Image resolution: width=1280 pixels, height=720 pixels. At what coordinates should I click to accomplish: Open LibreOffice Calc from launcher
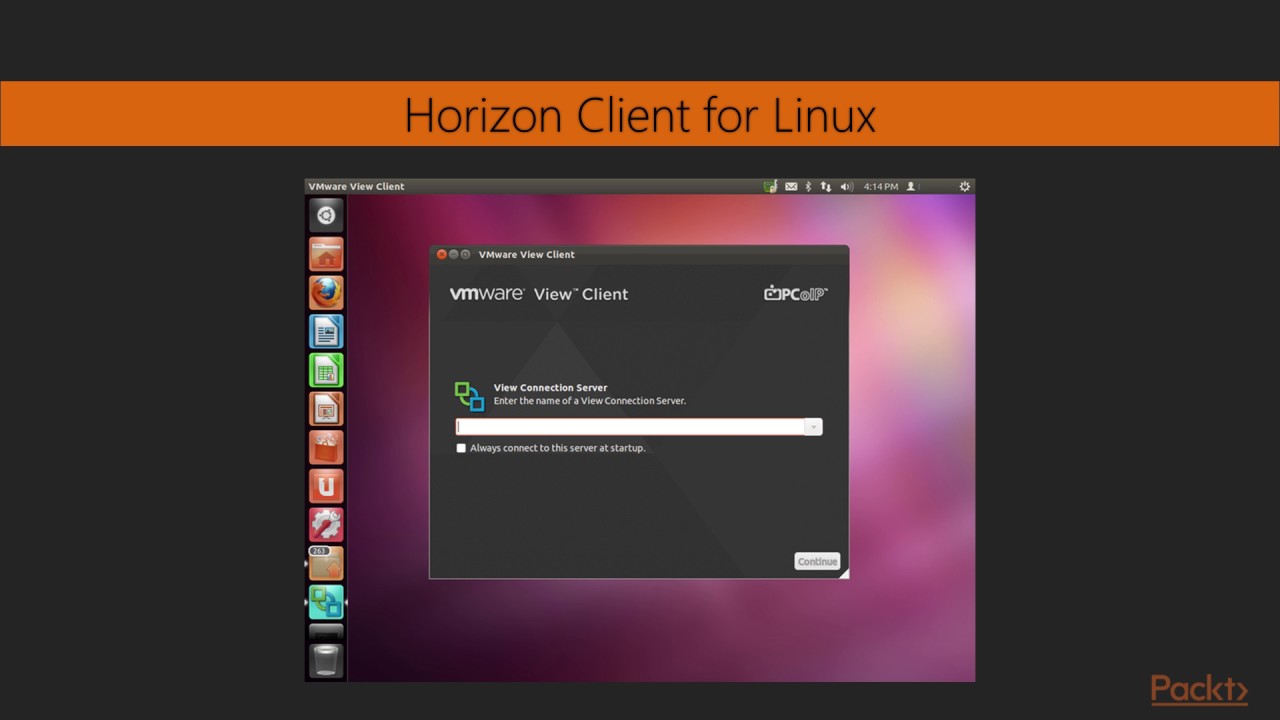click(x=325, y=370)
